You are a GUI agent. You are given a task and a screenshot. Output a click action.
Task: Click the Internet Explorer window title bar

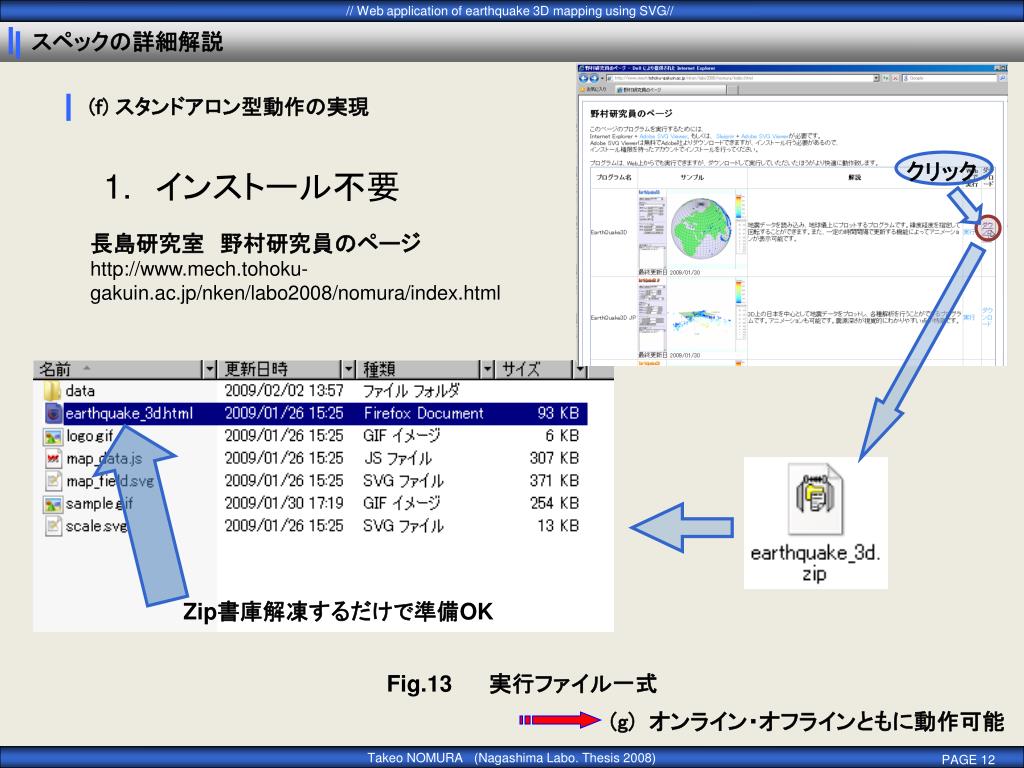click(792, 68)
